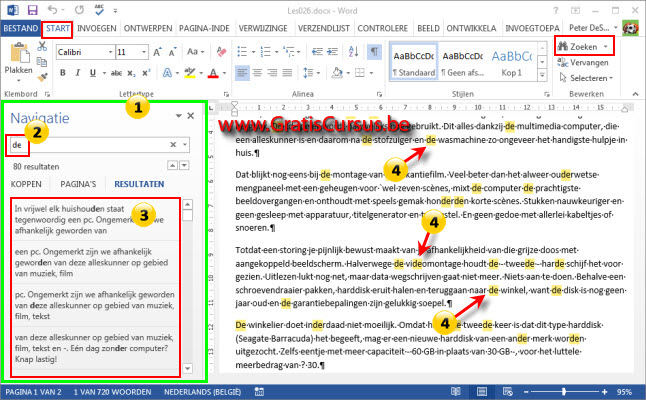Open the font size dropdown
Viewport: 646px width, 400px height.
click(144, 52)
